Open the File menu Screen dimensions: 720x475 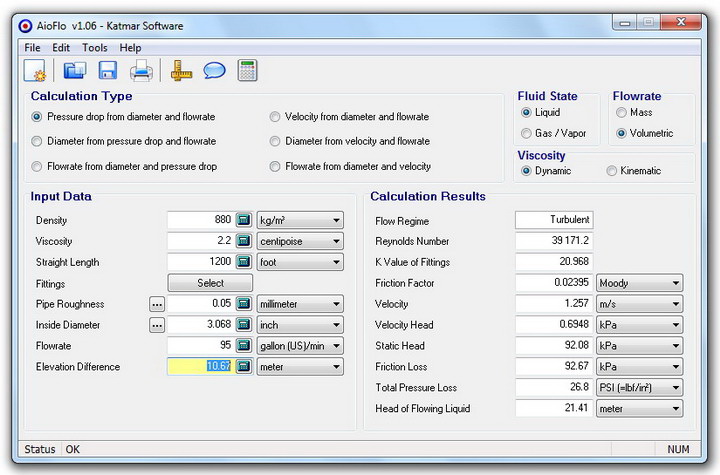coord(32,48)
